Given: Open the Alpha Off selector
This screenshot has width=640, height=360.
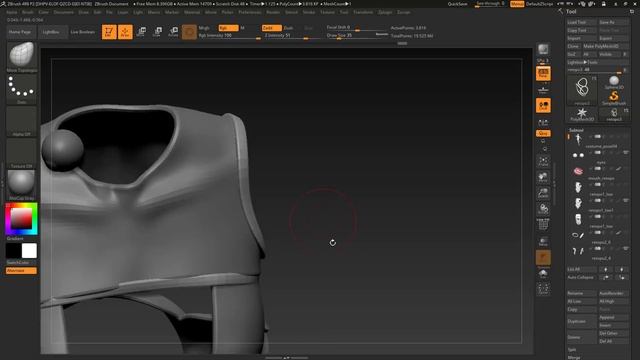Looking at the screenshot, I should [22, 120].
